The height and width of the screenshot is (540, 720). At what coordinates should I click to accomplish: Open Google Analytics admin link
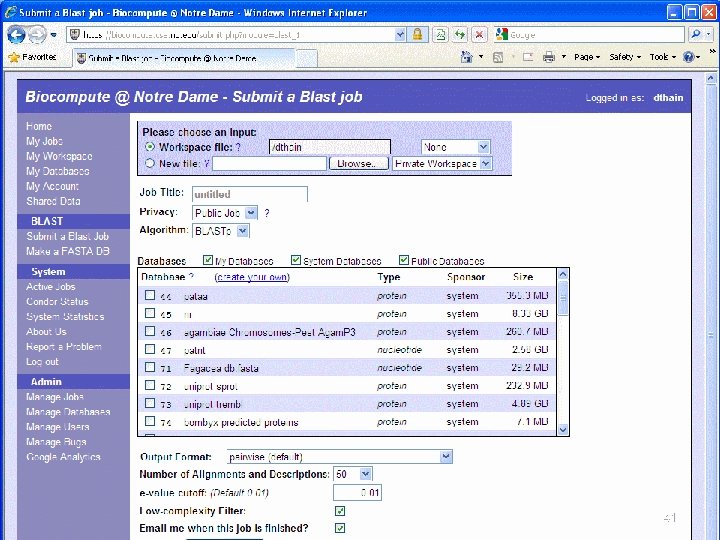[63, 457]
